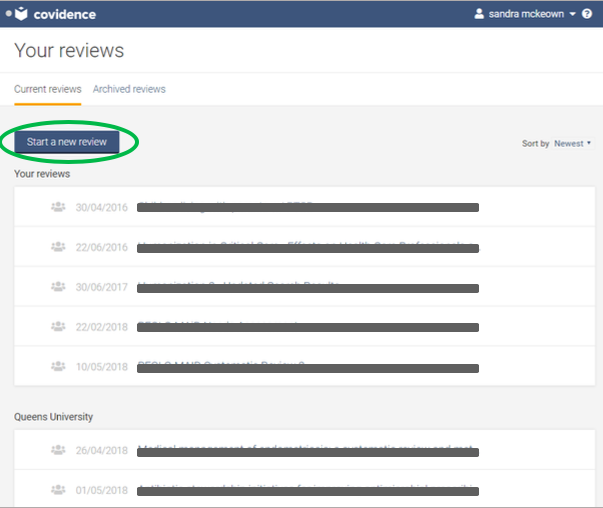Click the team icon for 10/05/2018 review

click(58, 366)
